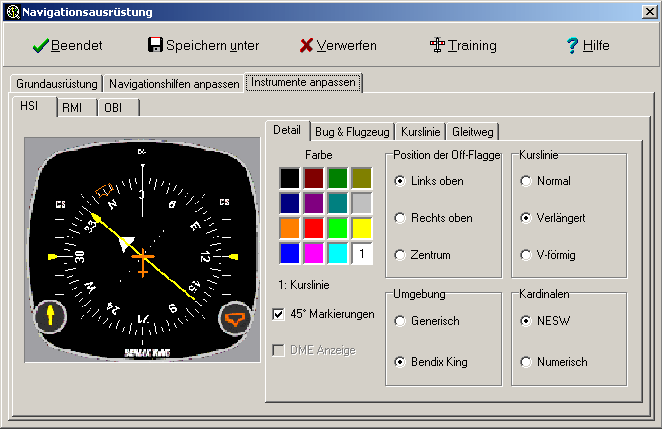Image resolution: width=662 pixels, height=429 pixels.
Task: Switch to Instrumente anpassen tab
Action: (x=303, y=82)
